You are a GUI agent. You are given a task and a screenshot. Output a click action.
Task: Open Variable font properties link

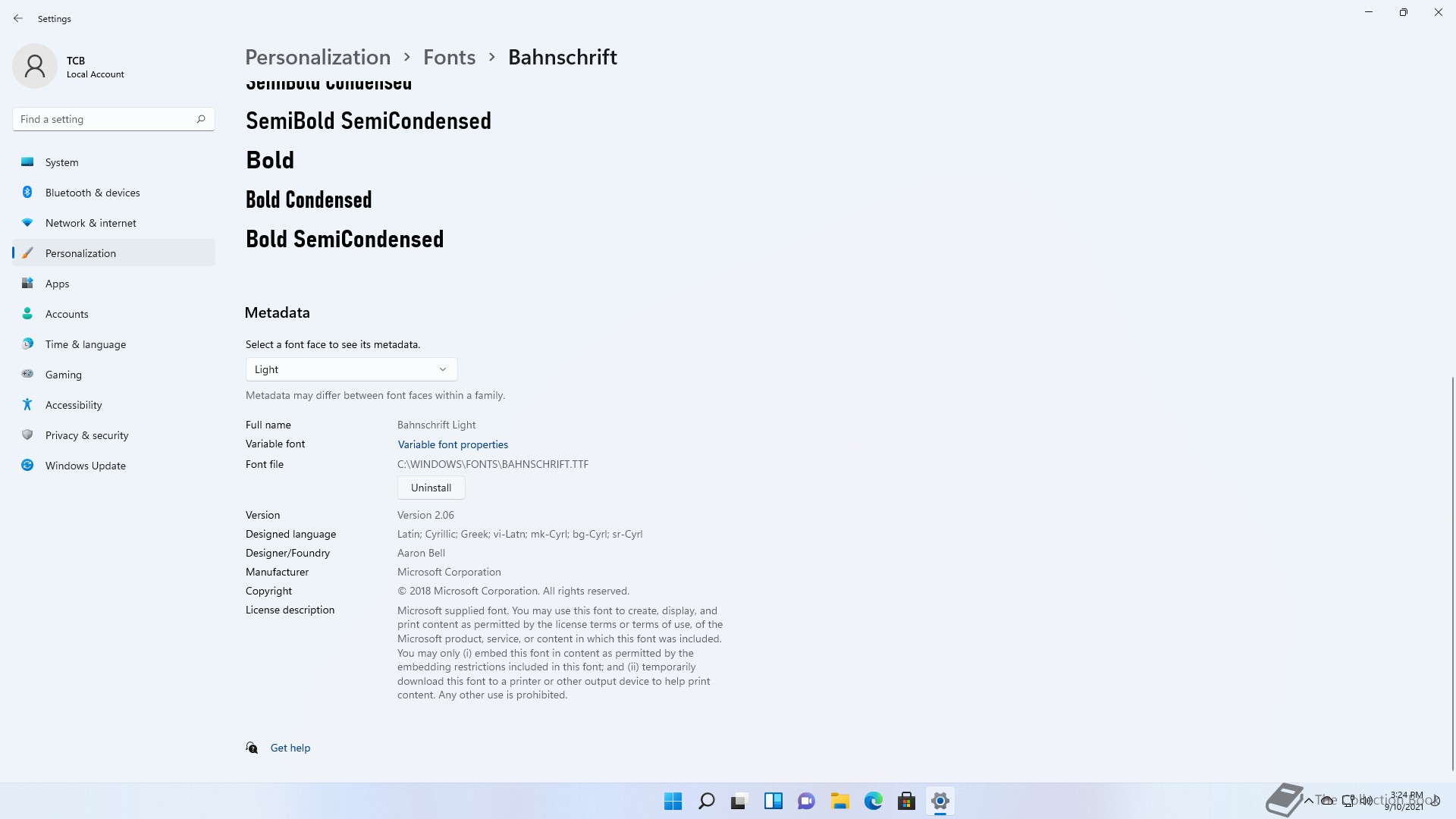pos(453,444)
